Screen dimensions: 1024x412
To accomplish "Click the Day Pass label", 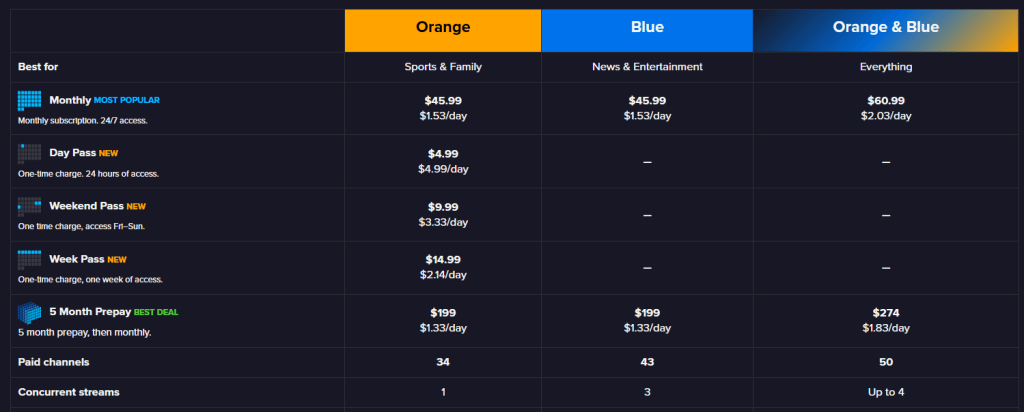I will (x=71, y=153).
